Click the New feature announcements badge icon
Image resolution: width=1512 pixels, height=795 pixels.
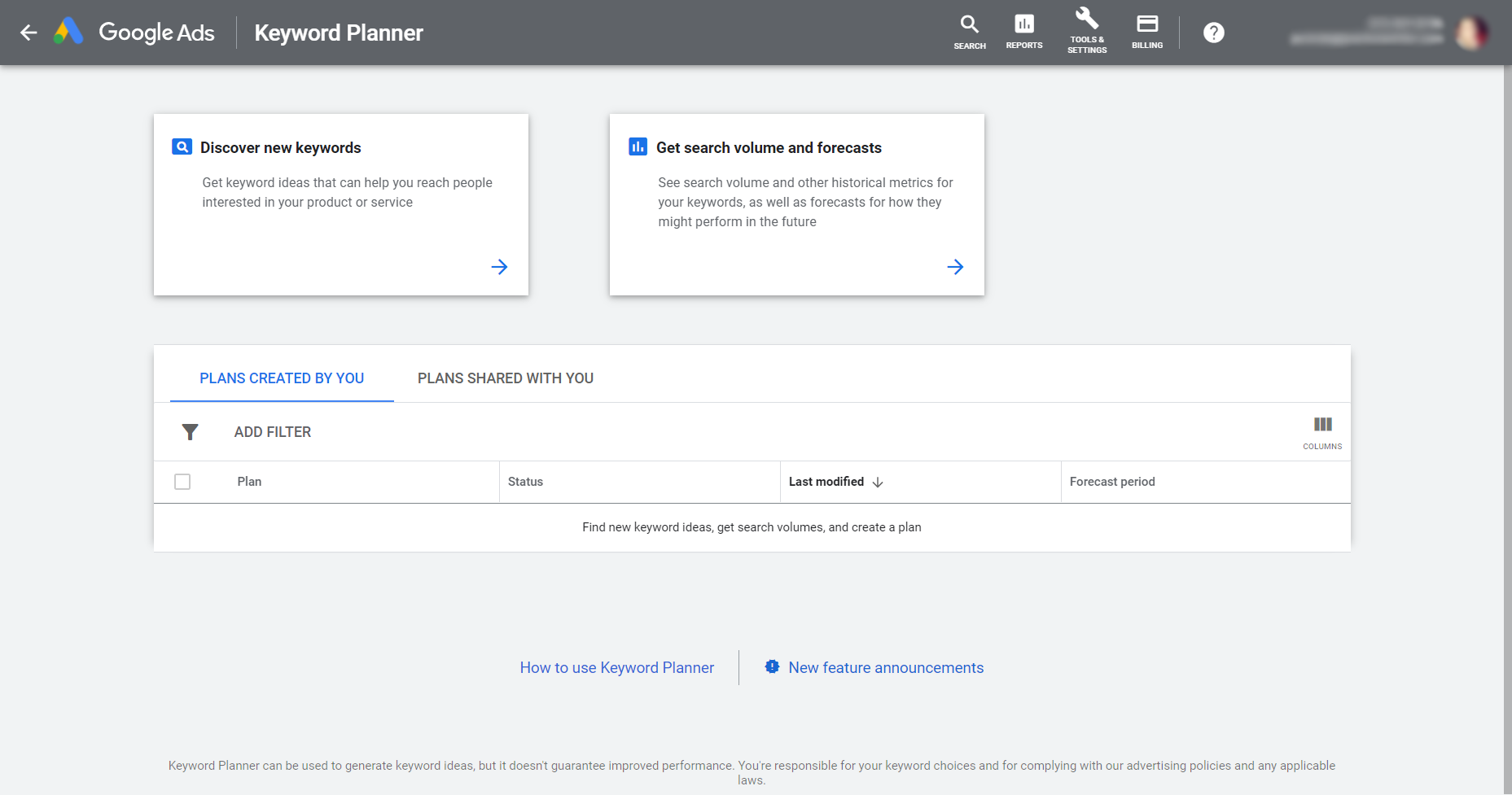pos(772,667)
